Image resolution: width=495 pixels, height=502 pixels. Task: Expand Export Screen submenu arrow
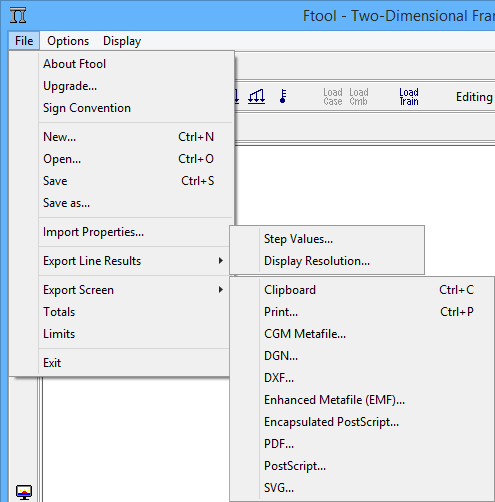point(221,290)
